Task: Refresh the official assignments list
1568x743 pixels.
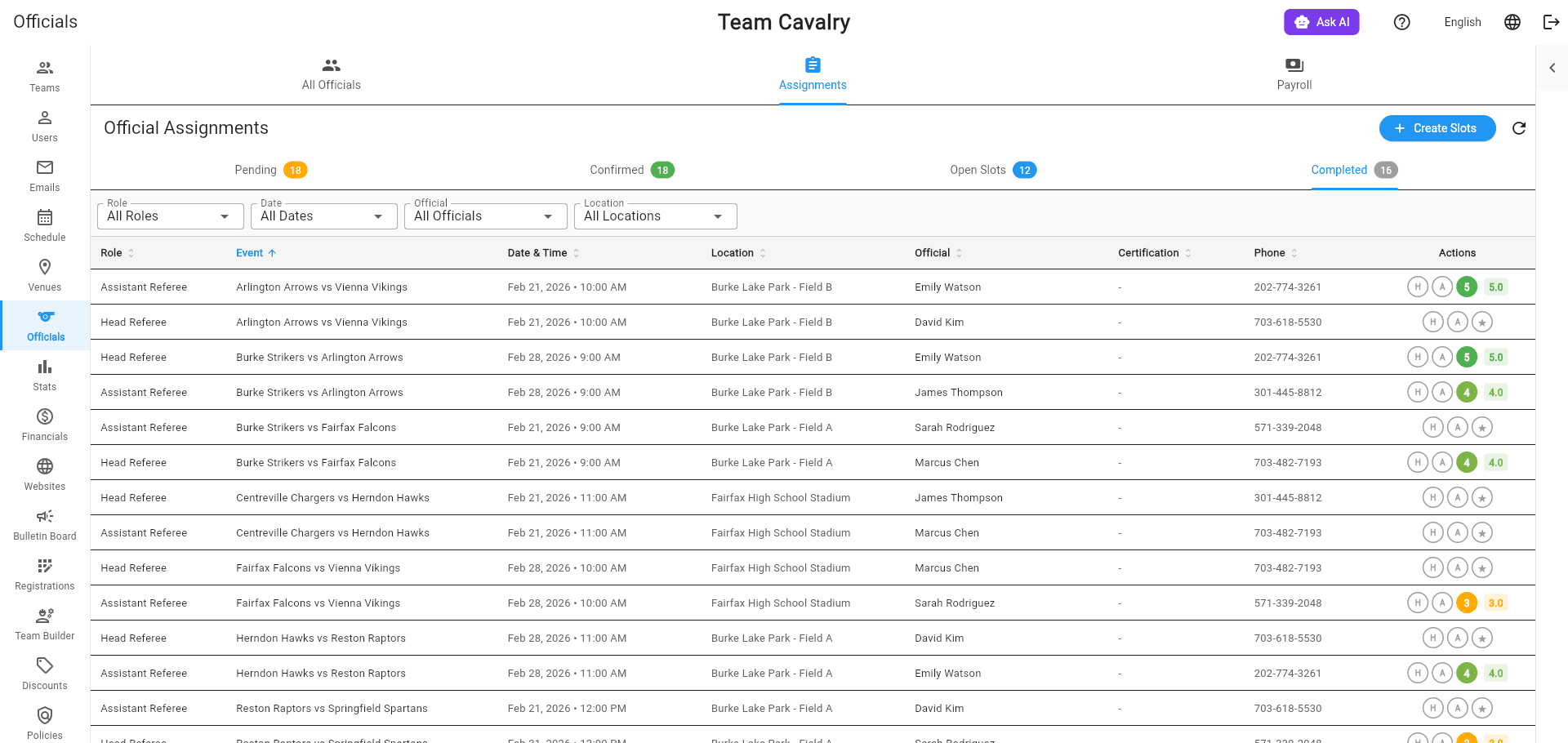Action: tap(1519, 128)
